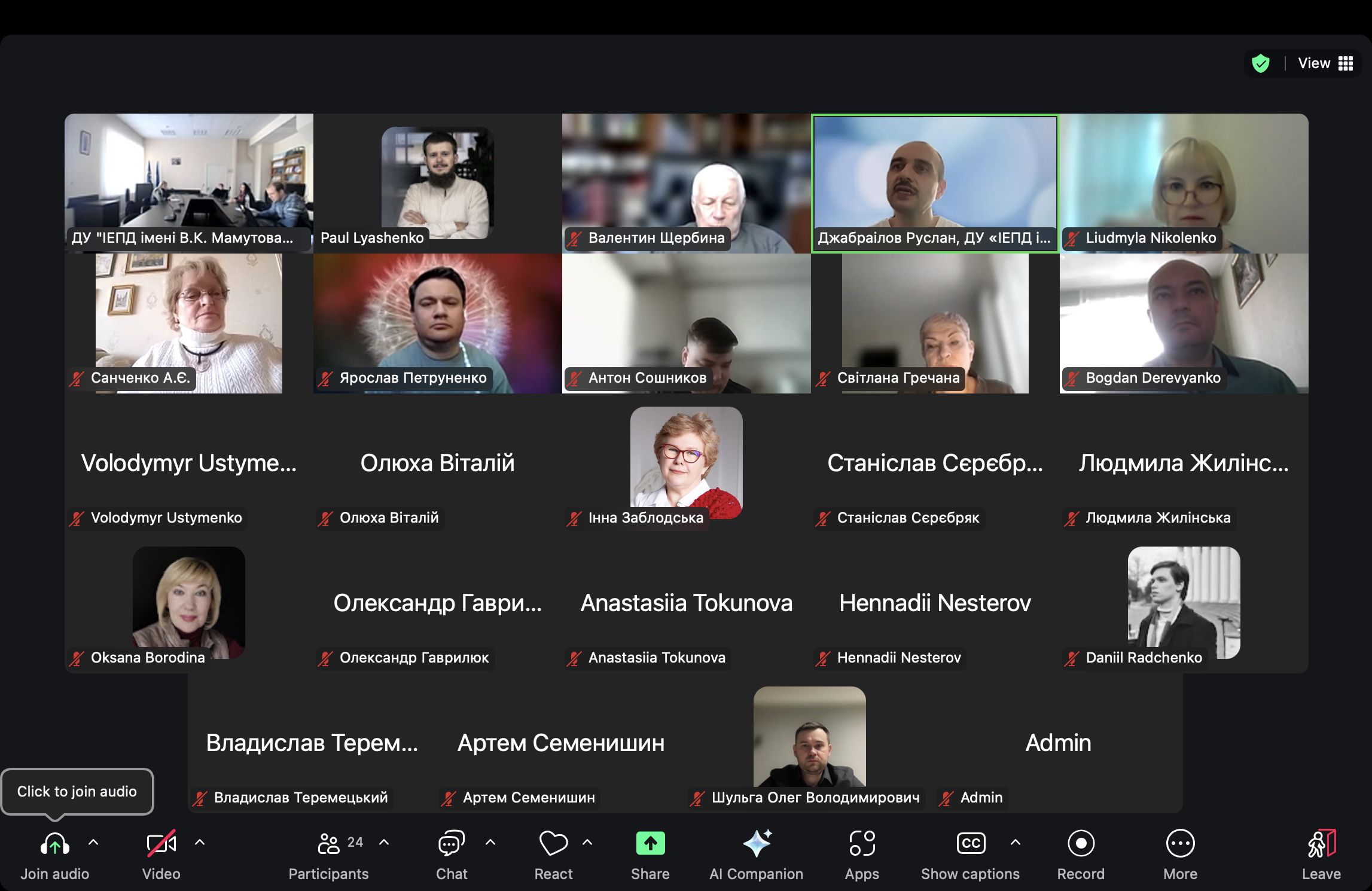Viewport: 1372px width, 891px height.
Task: Open the Chat panel
Action: pyautogui.click(x=451, y=844)
